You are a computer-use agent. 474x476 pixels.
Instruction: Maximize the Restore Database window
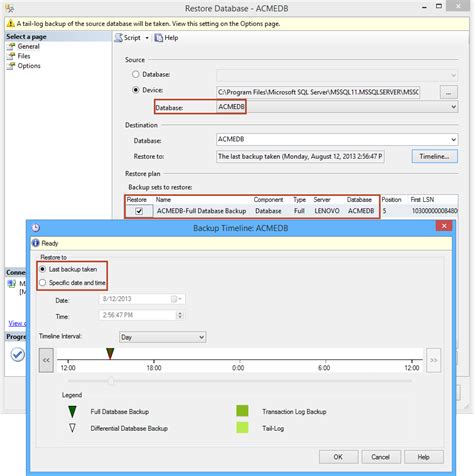pos(439,6)
